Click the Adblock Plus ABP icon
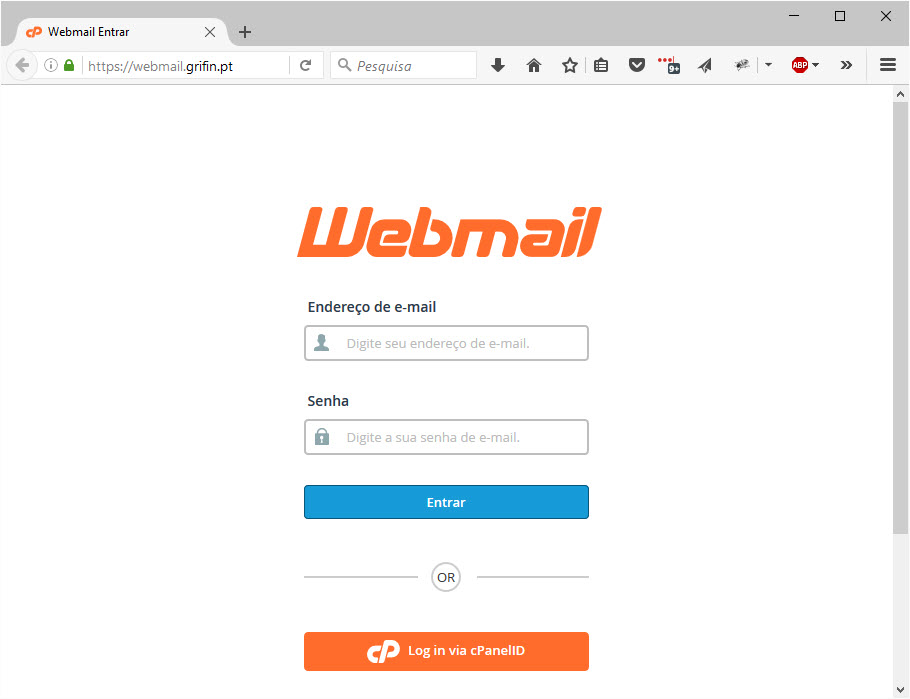This screenshot has height=699, width=910. tap(799, 65)
